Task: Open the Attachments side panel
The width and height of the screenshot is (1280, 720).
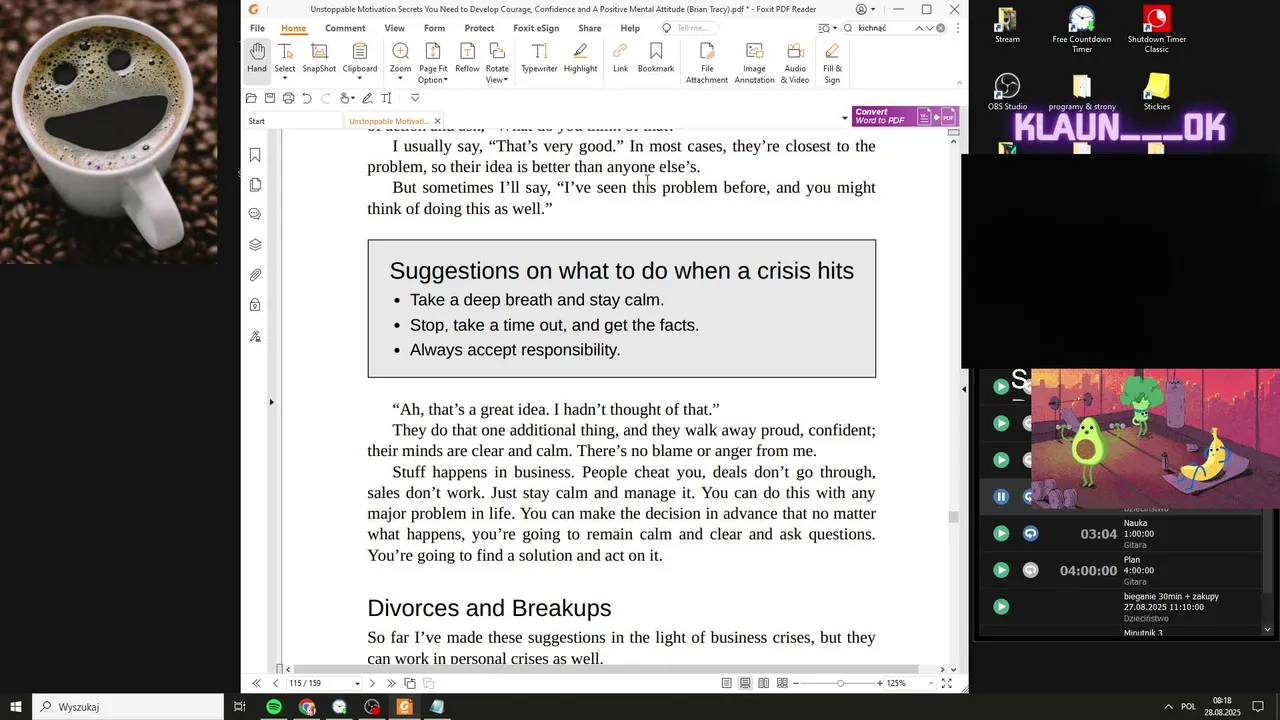Action: (255, 275)
